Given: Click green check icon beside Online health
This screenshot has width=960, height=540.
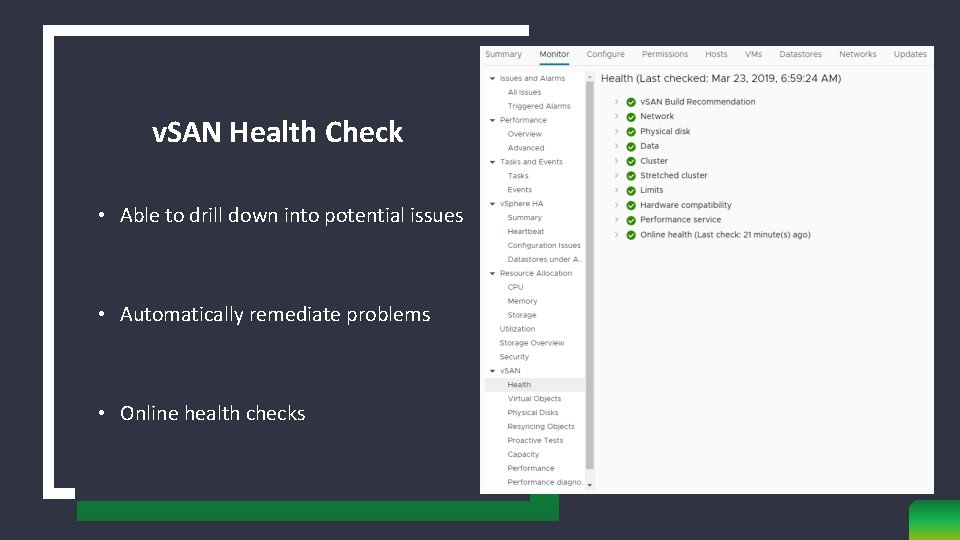Looking at the screenshot, I should tap(631, 235).
